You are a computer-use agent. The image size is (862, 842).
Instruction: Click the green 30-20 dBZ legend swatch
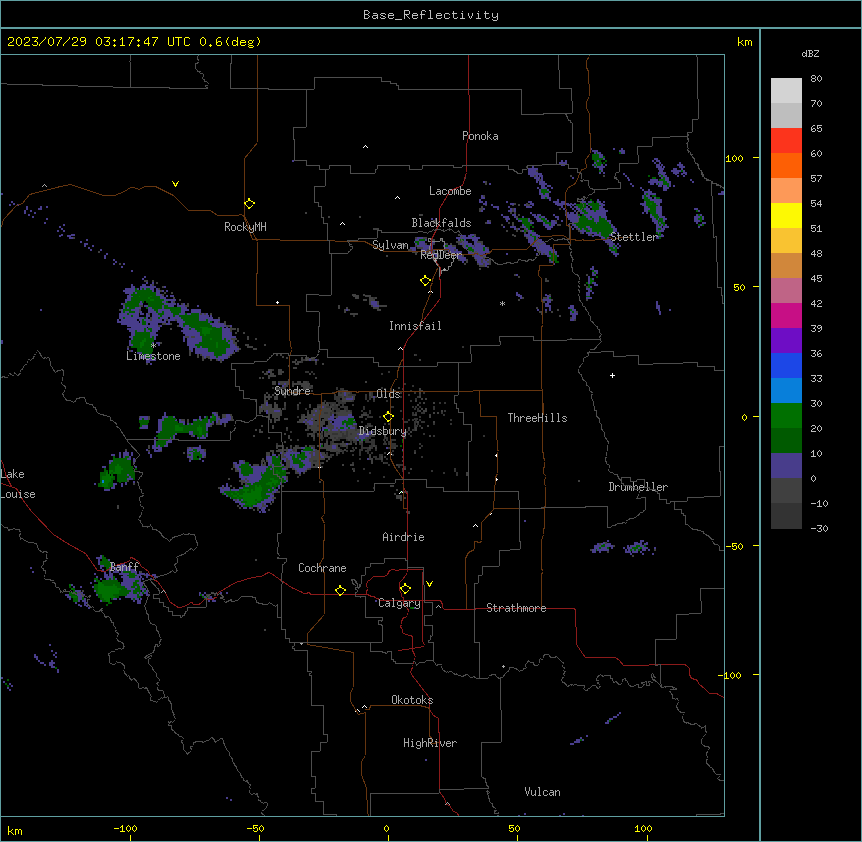pyautogui.click(x=786, y=416)
